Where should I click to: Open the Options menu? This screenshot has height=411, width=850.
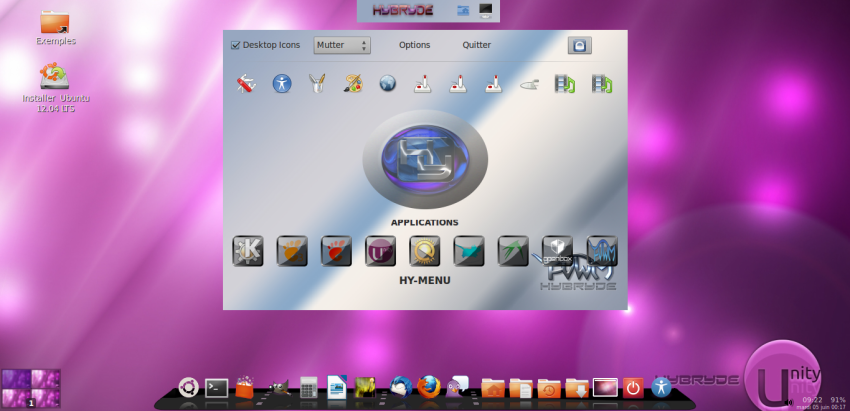(414, 45)
